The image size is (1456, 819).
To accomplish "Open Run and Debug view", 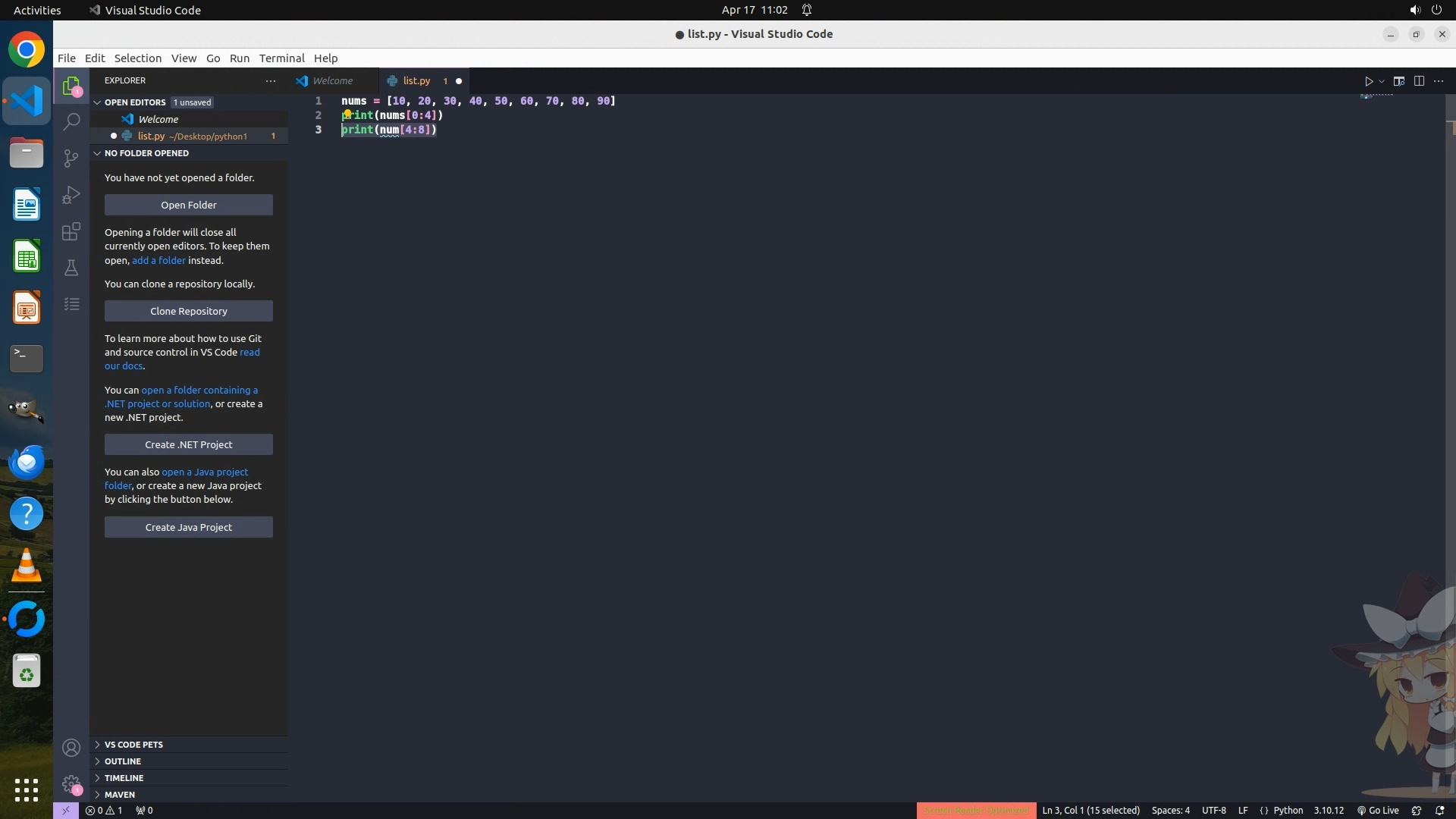I will point(71,195).
